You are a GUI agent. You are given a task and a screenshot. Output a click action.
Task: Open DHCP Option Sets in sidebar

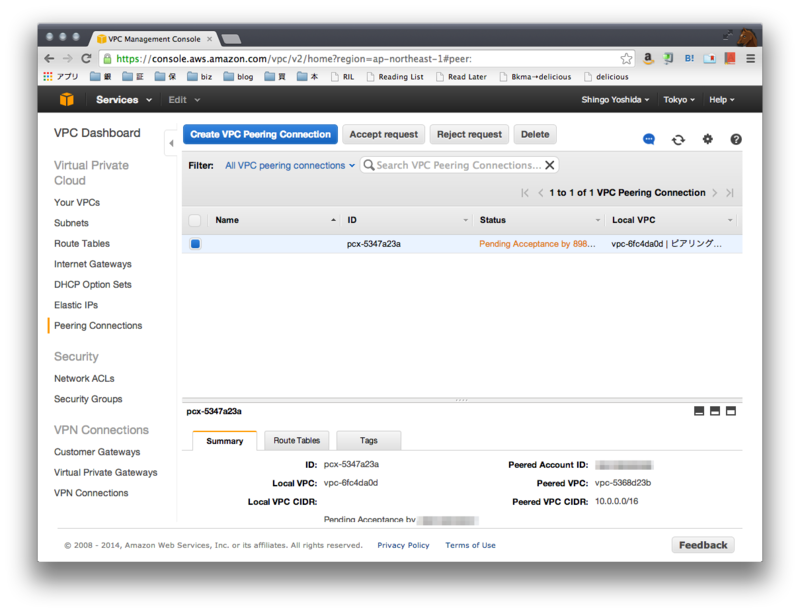click(x=93, y=284)
